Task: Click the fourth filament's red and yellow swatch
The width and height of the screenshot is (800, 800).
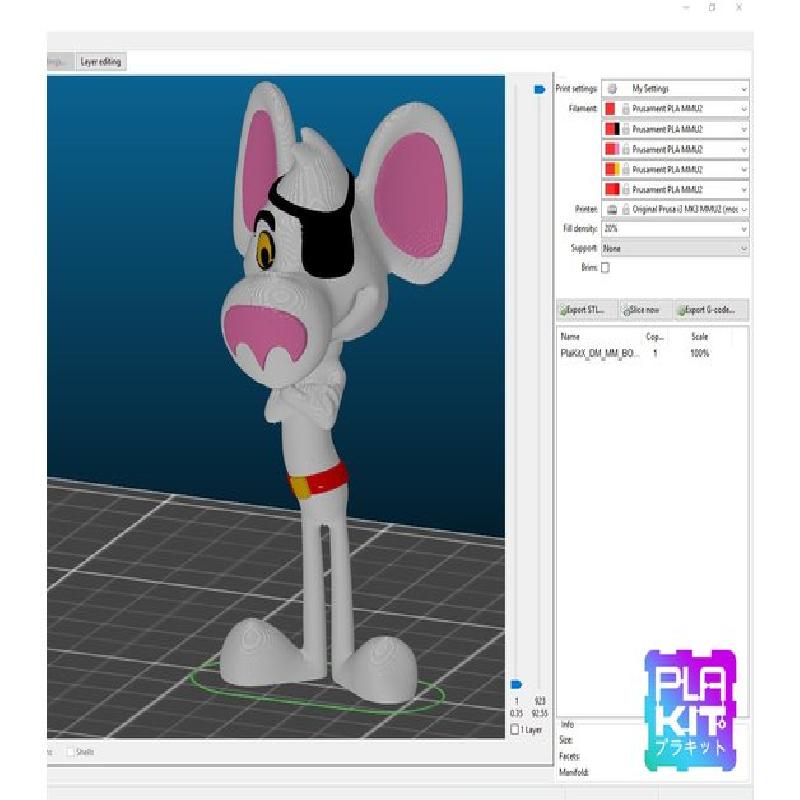Action: (612, 169)
